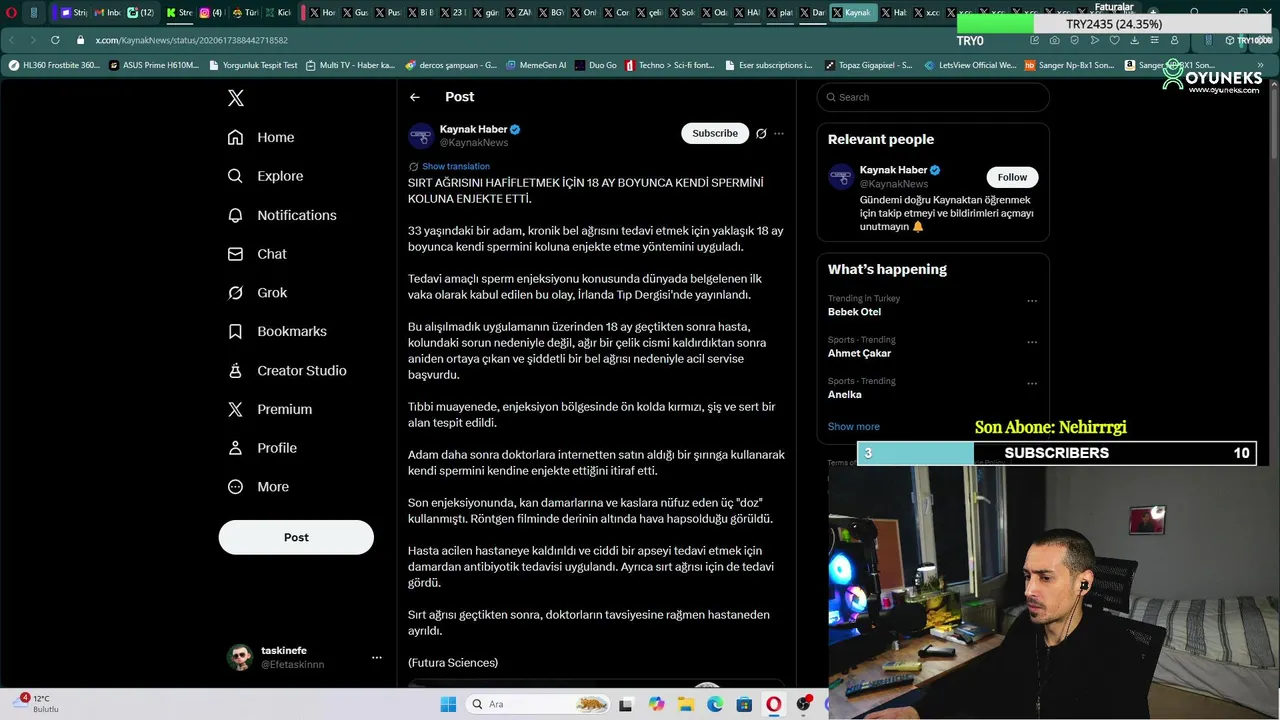The width and height of the screenshot is (1280, 720).
Task: Click Show more under What's happening
Action: (x=853, y=427)
